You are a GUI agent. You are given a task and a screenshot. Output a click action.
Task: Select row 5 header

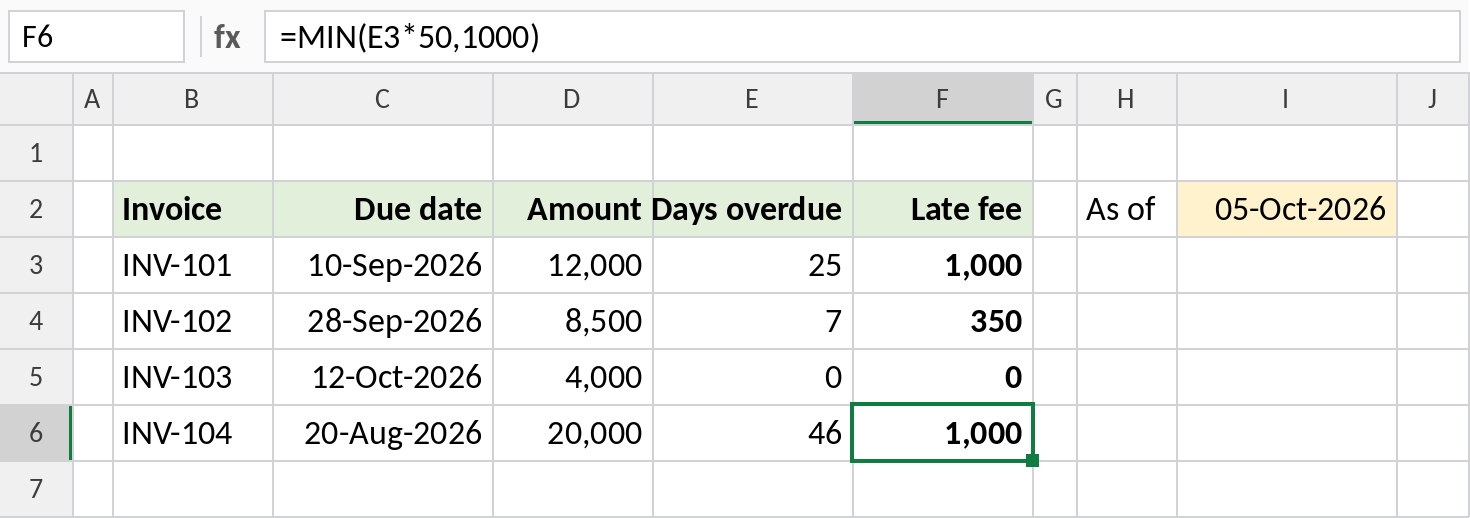tap(37, 377)
